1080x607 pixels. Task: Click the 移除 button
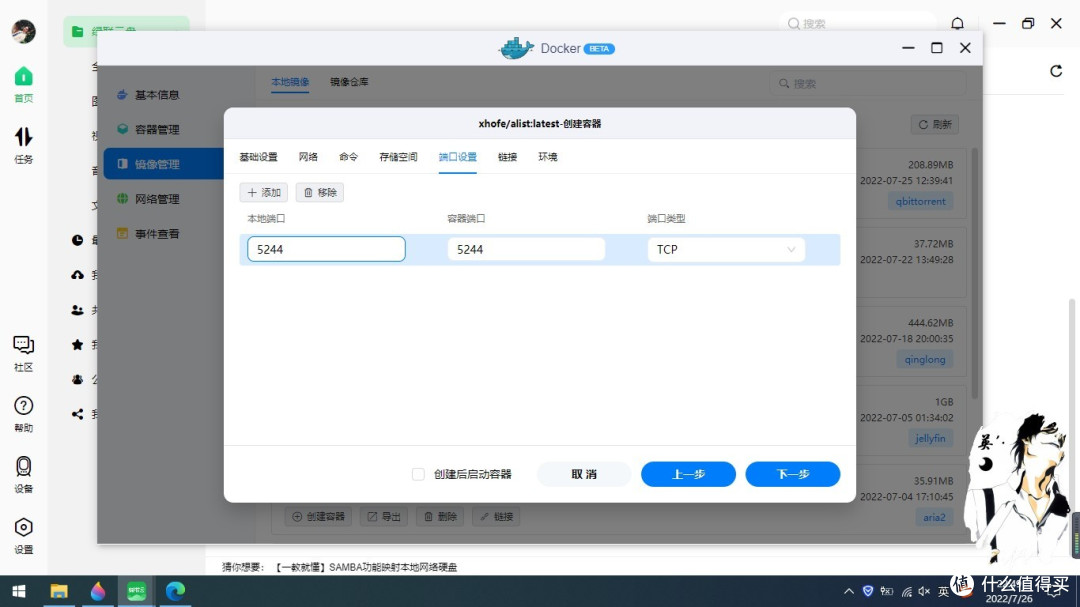click(x=319, y=192)
